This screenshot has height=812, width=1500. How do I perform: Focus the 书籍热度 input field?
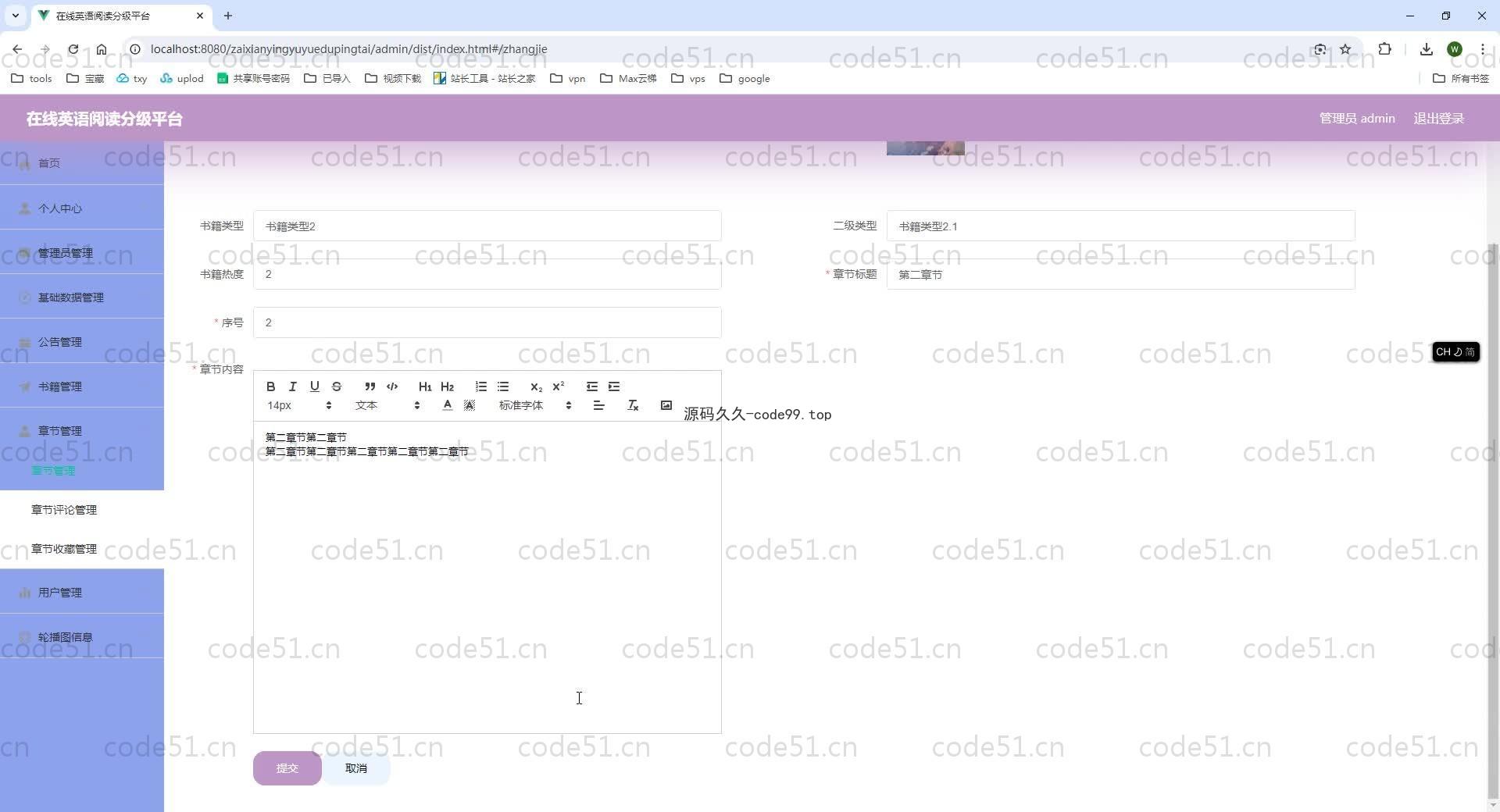[x=487, y=274]
